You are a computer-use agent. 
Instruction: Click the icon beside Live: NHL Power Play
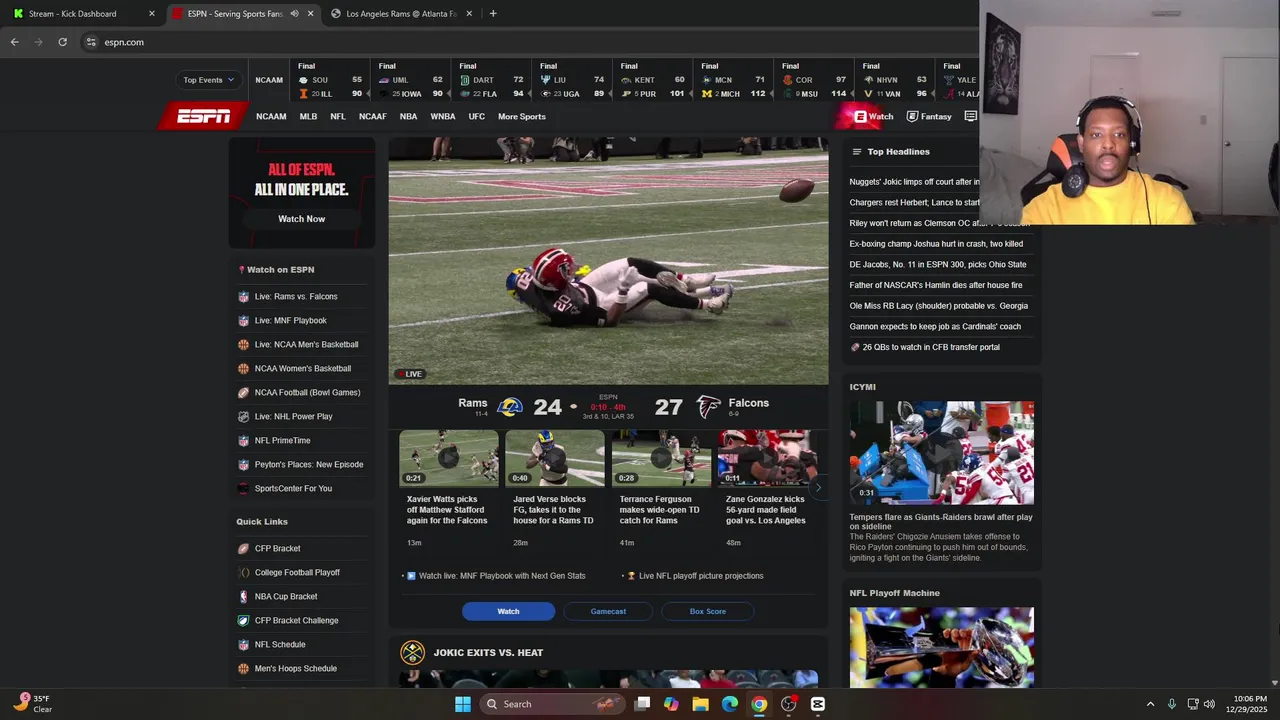[x=243, y=417]
